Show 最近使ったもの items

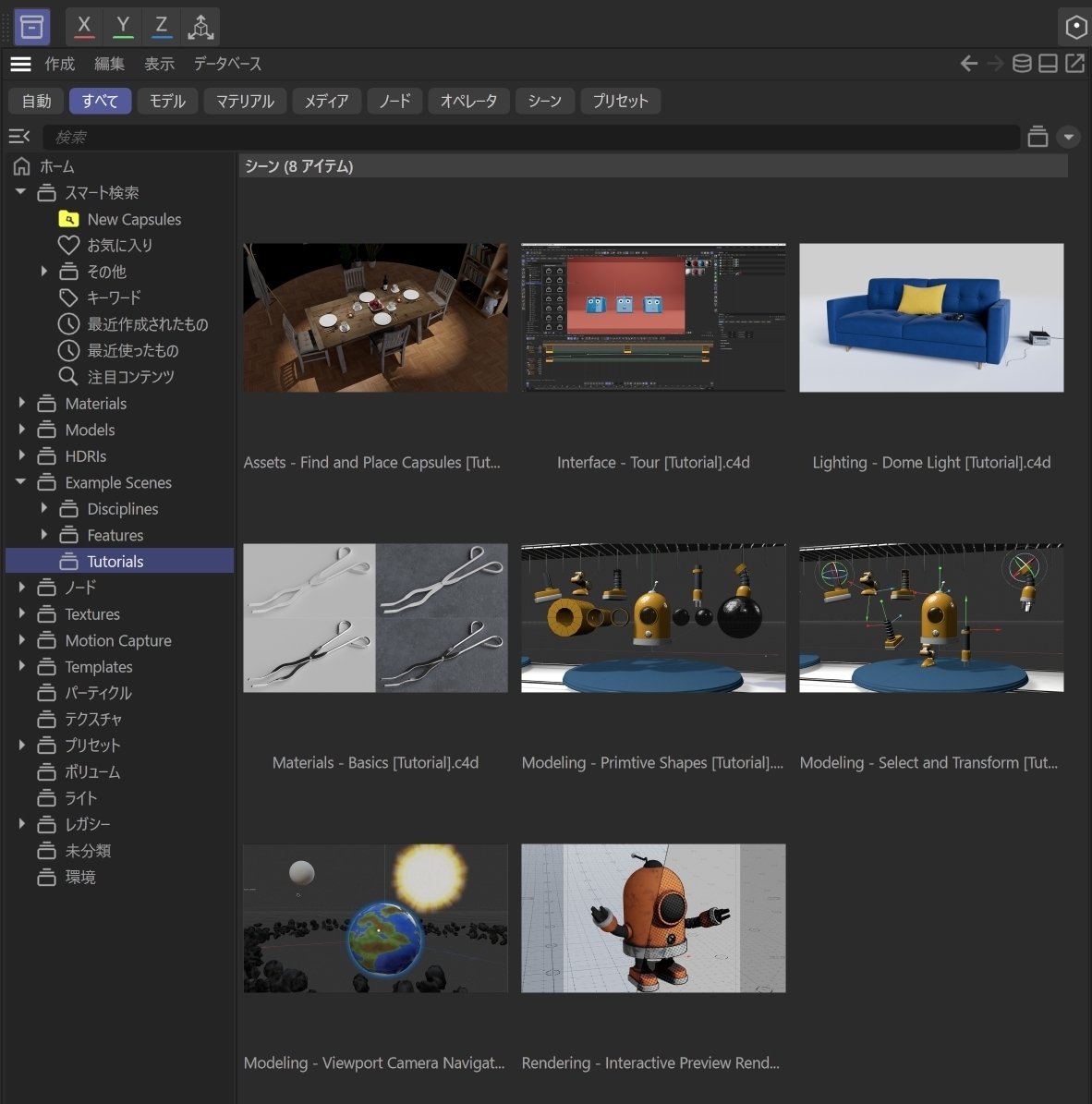click(x=132, y=351)
